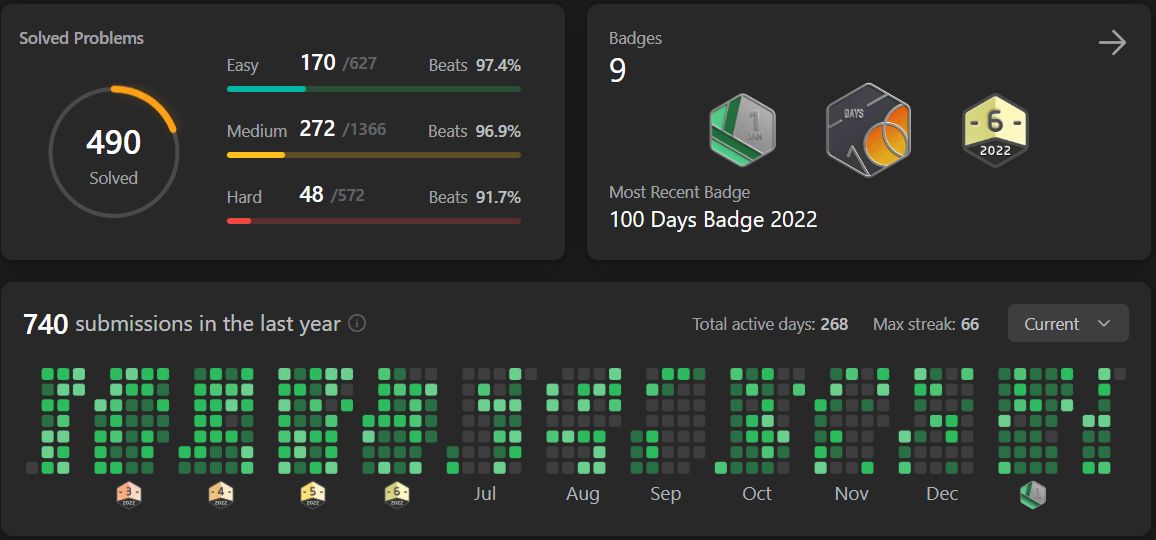
Task: Click the Medium difficulty label
Action: (257, 131)
